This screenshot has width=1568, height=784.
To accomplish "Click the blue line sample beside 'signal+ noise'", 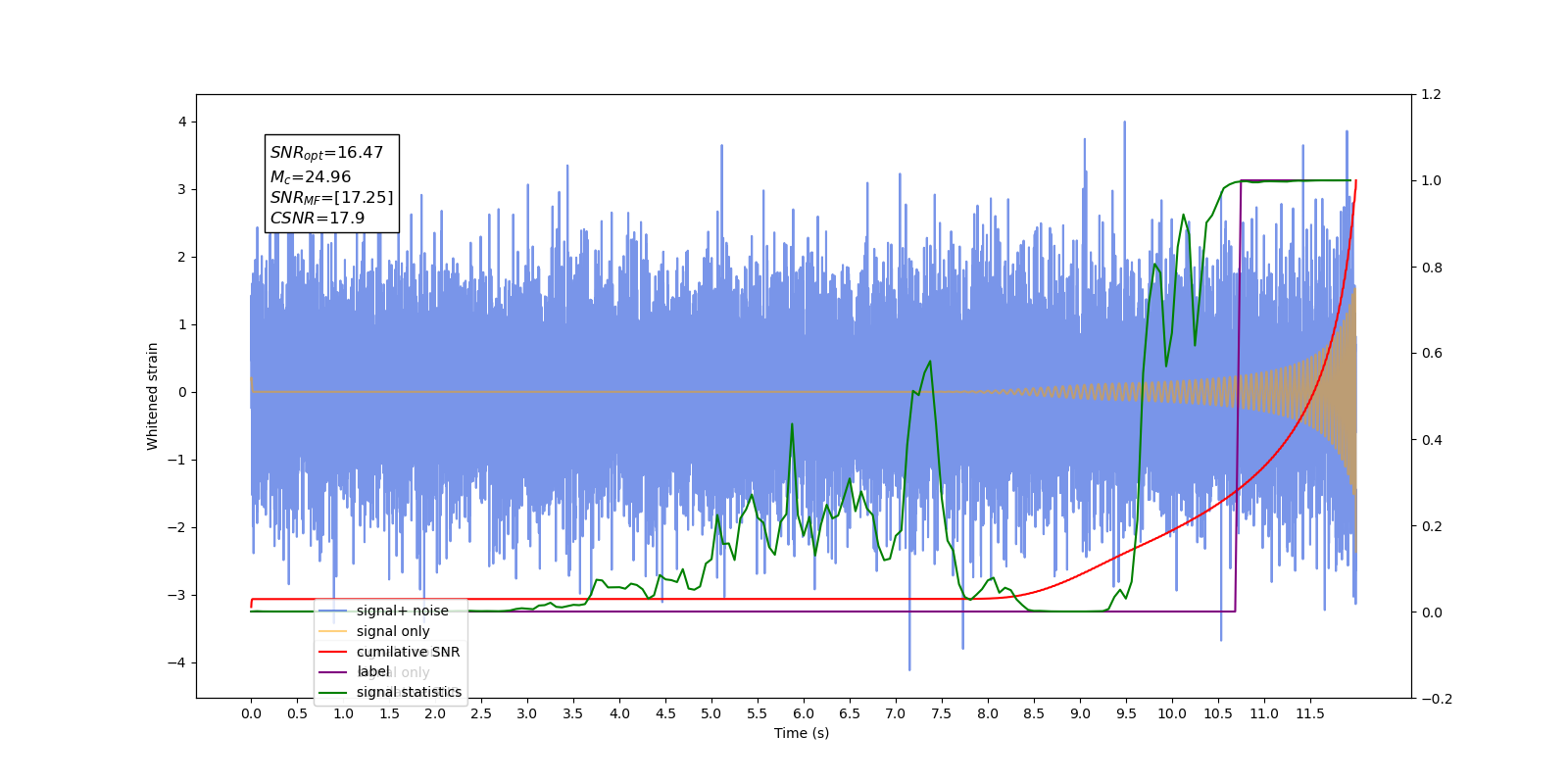I will [x=333, y=611].
